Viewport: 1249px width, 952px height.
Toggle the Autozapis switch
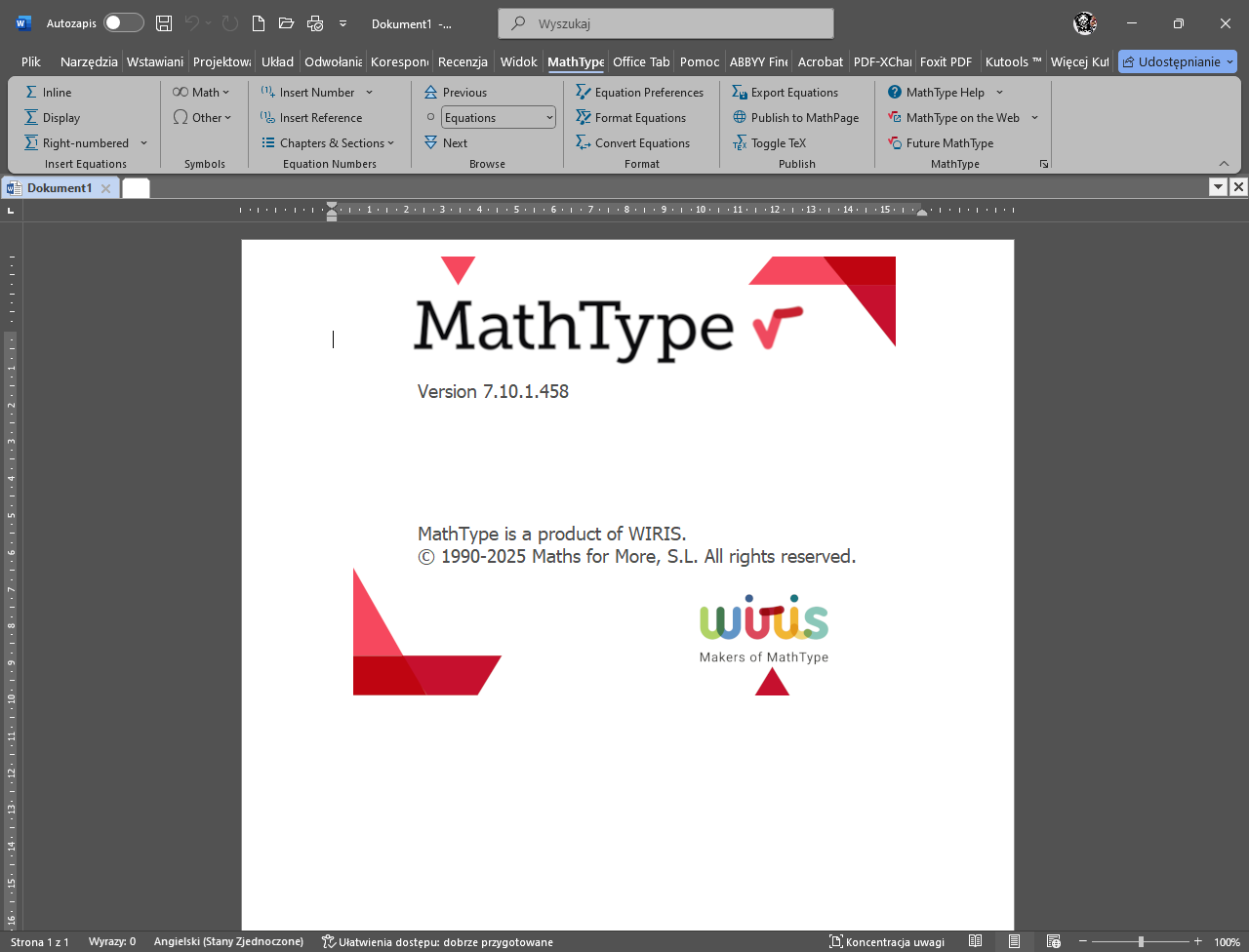tap(124, 23)
